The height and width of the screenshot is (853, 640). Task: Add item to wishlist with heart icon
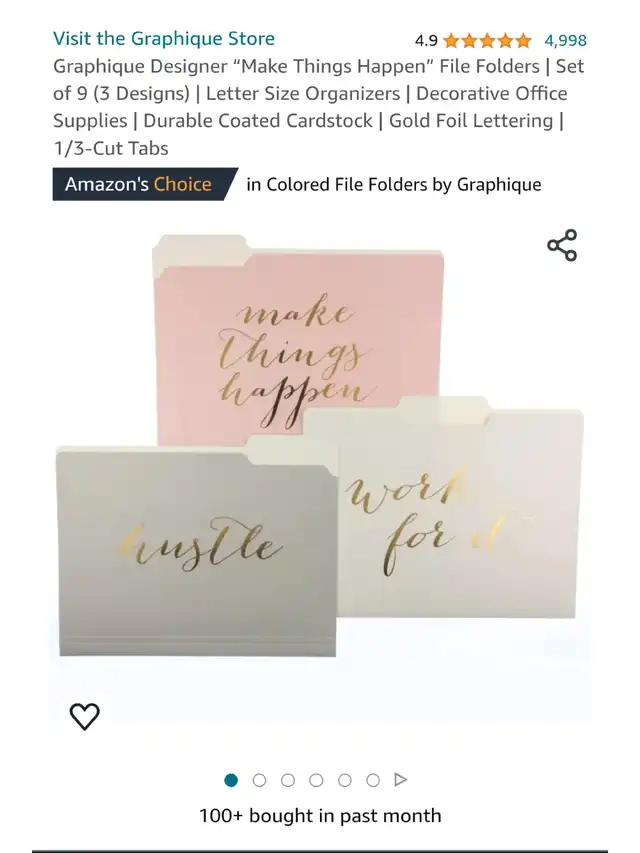point(85,716)
